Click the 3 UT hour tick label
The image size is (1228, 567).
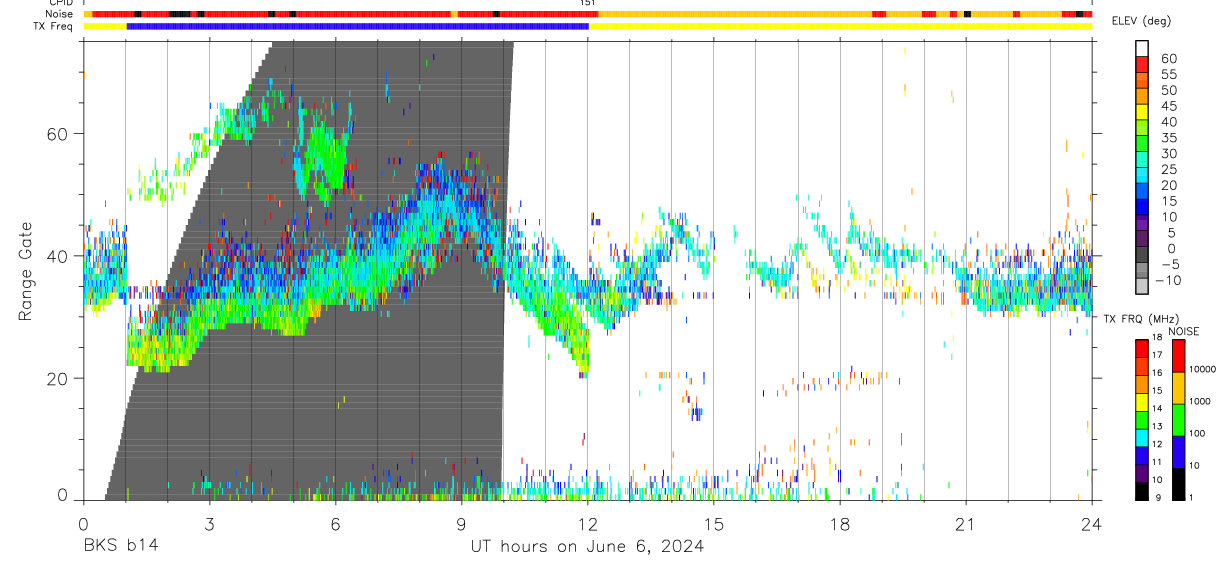(209, 524)
